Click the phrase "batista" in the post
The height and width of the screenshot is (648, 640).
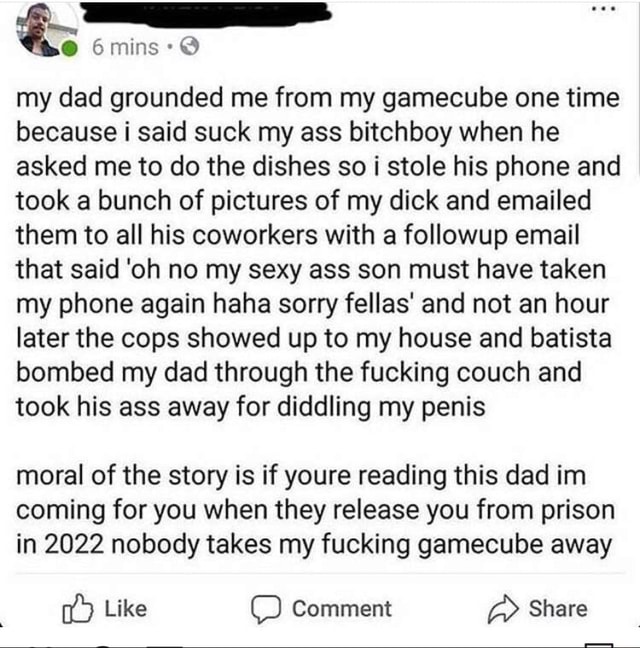coord(571,338)
